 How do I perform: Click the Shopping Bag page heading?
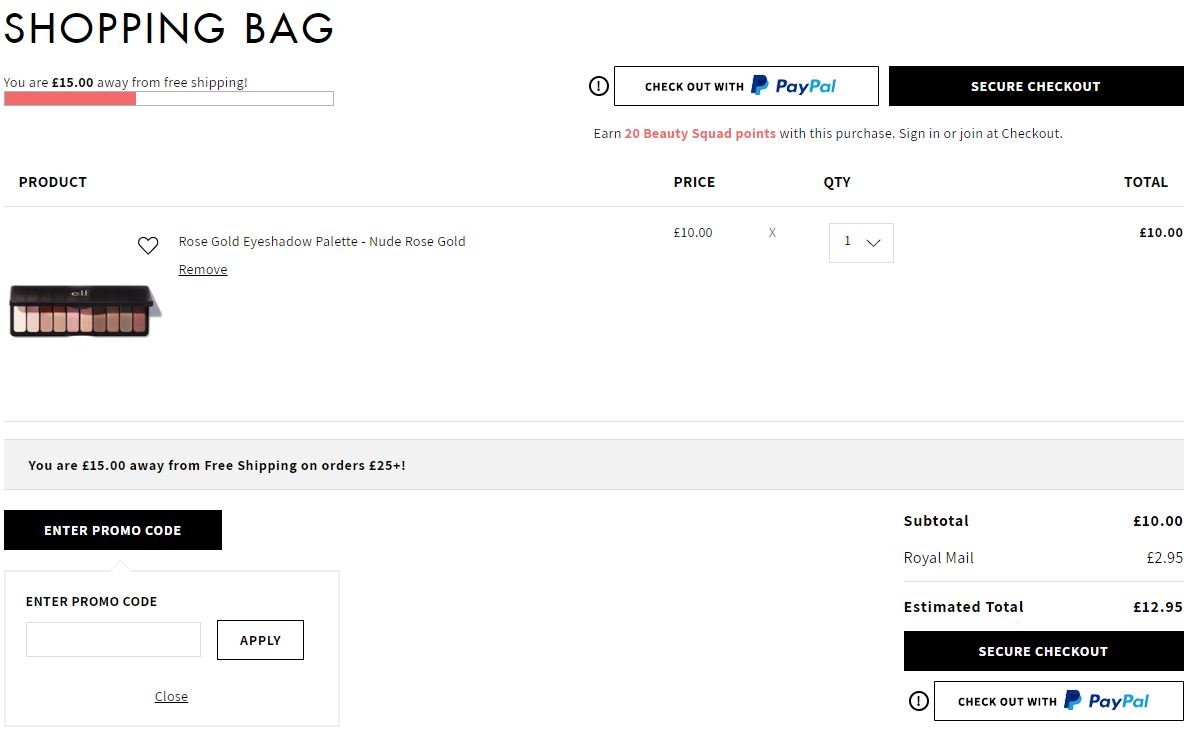(169, 28)
